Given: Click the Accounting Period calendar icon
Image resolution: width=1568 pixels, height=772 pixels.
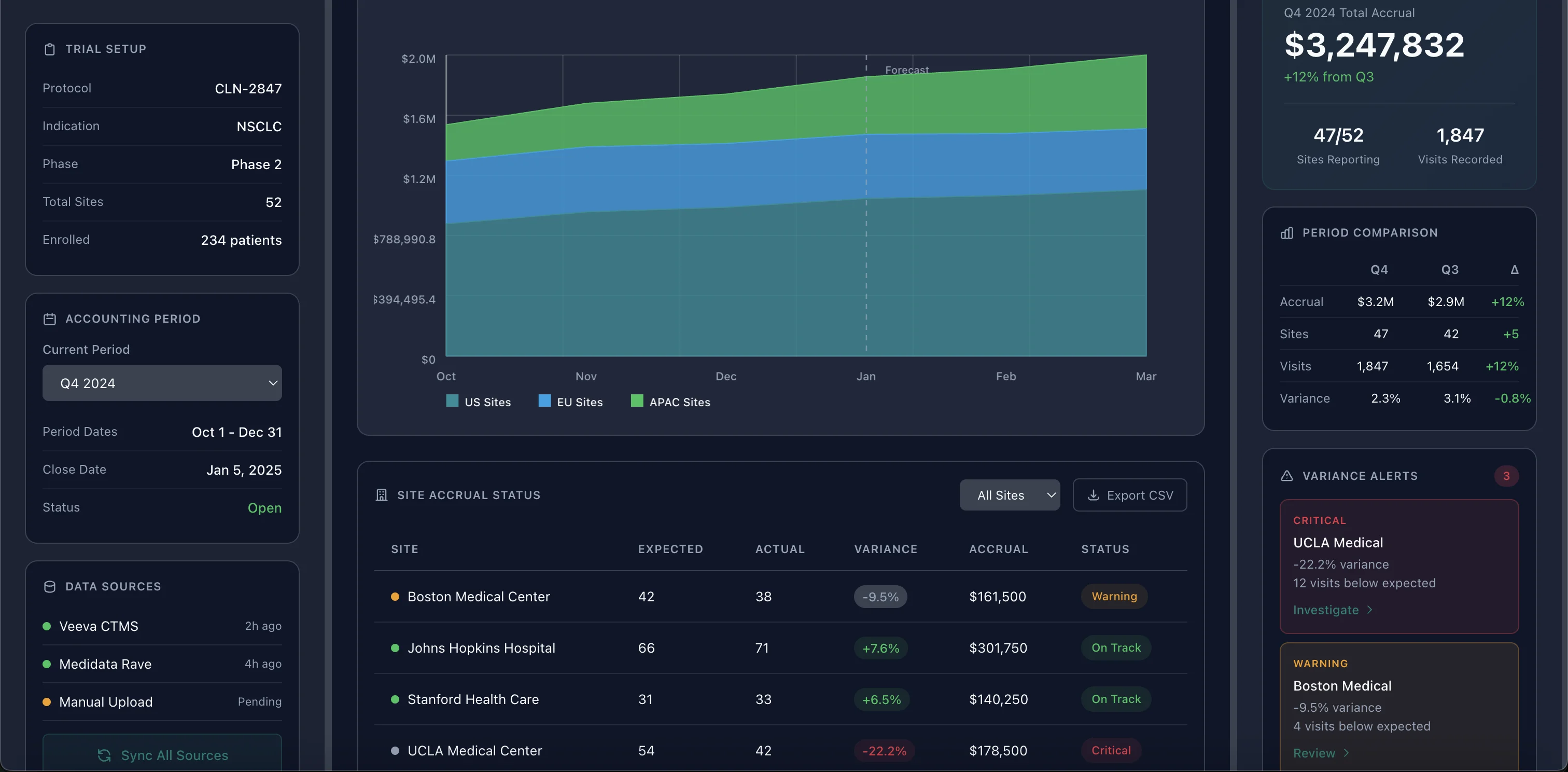Looking at the screenshot, I should (x=50, y=318).
